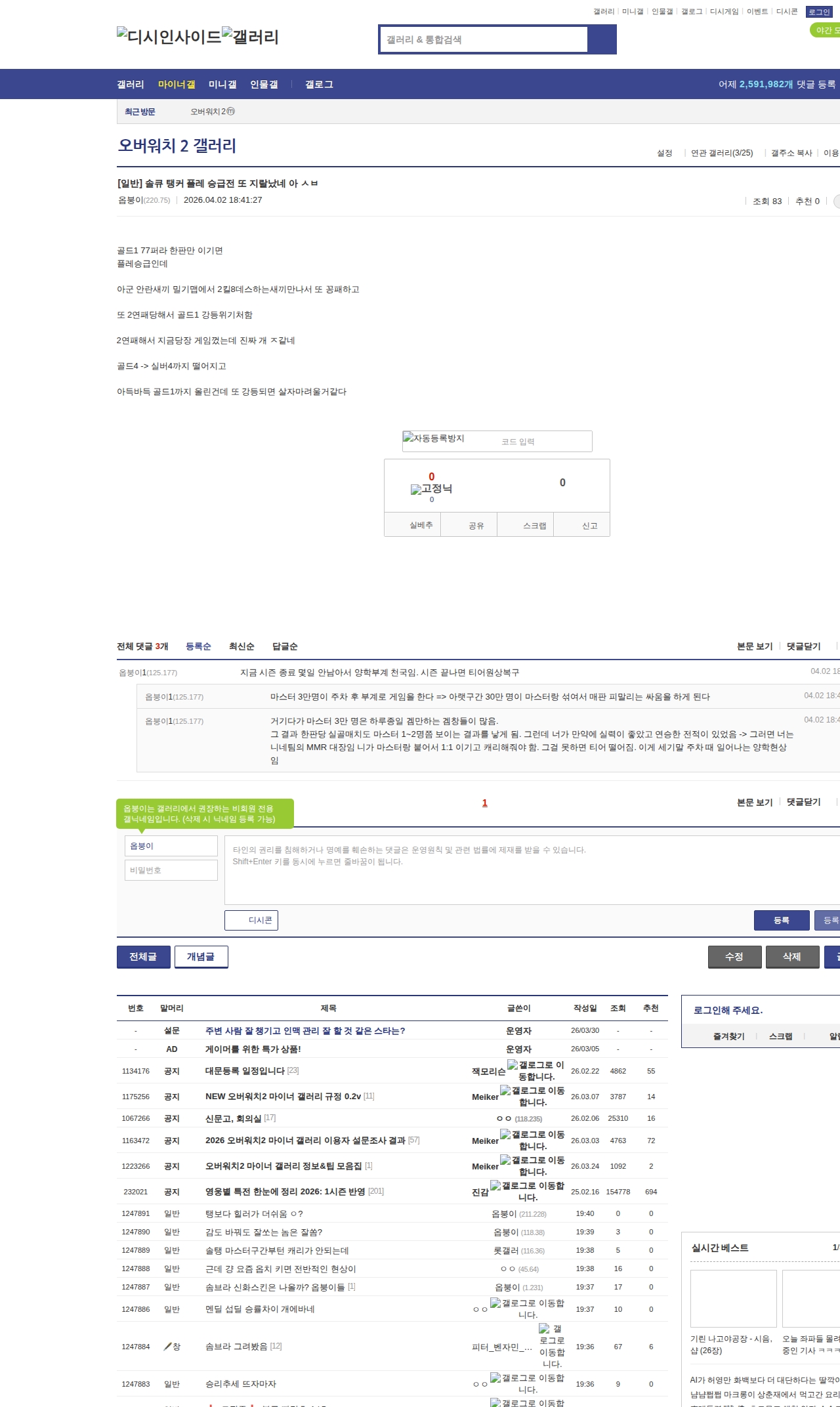Click the 개념글 button
Viewport: 840px width, 1407px height.
coord(201,957)
